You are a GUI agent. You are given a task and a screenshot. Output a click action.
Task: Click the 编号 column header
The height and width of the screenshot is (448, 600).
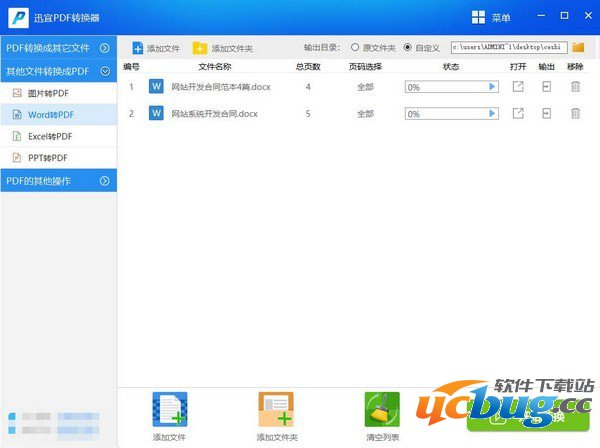tap(131, 67)
